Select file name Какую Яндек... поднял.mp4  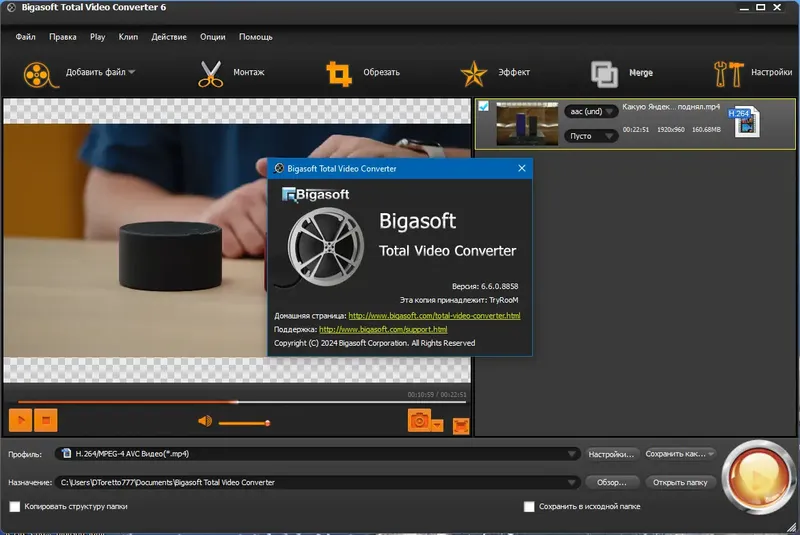(x=671, y=107)
